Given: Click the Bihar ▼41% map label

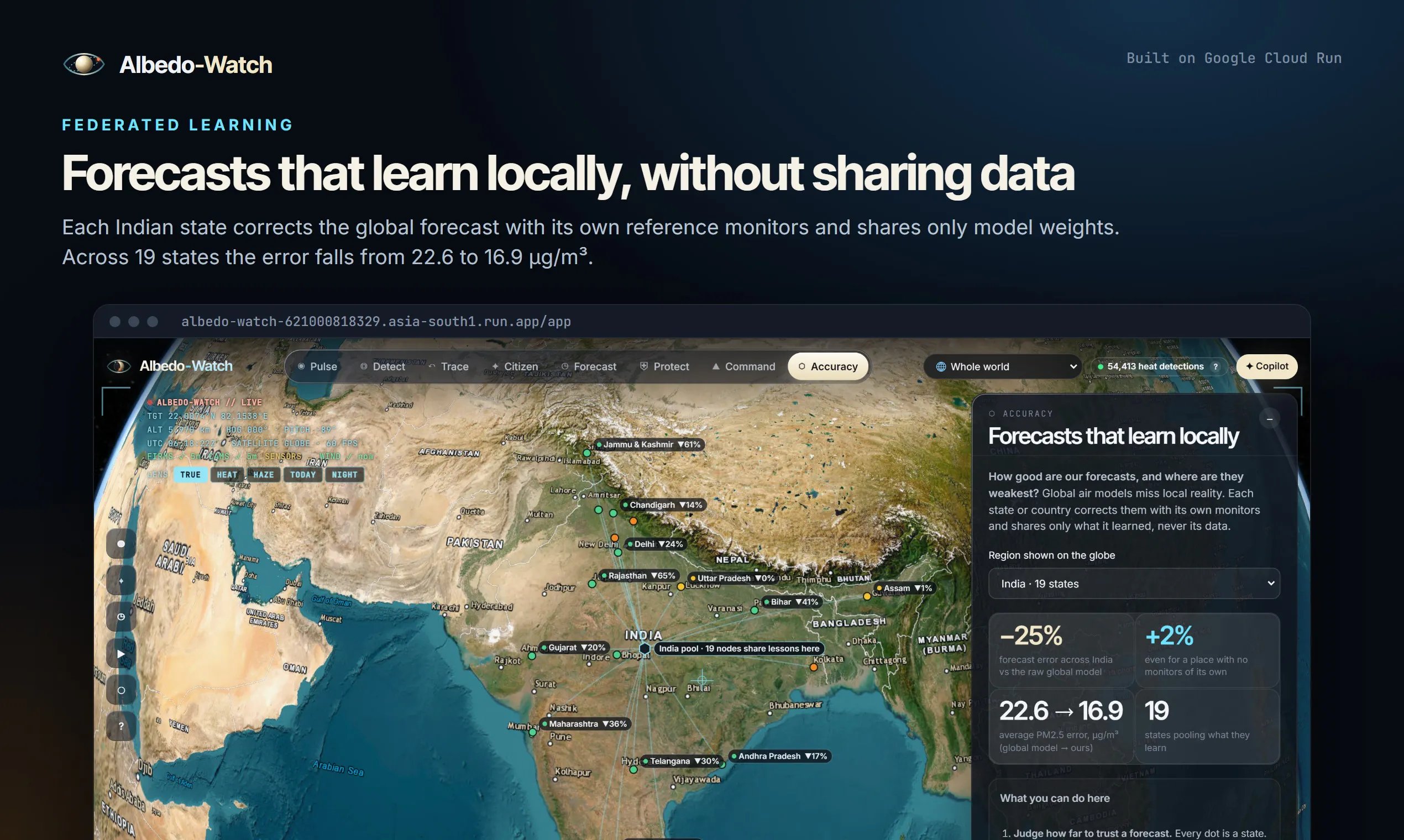Looking at the screenshot, I should (792, 602).
